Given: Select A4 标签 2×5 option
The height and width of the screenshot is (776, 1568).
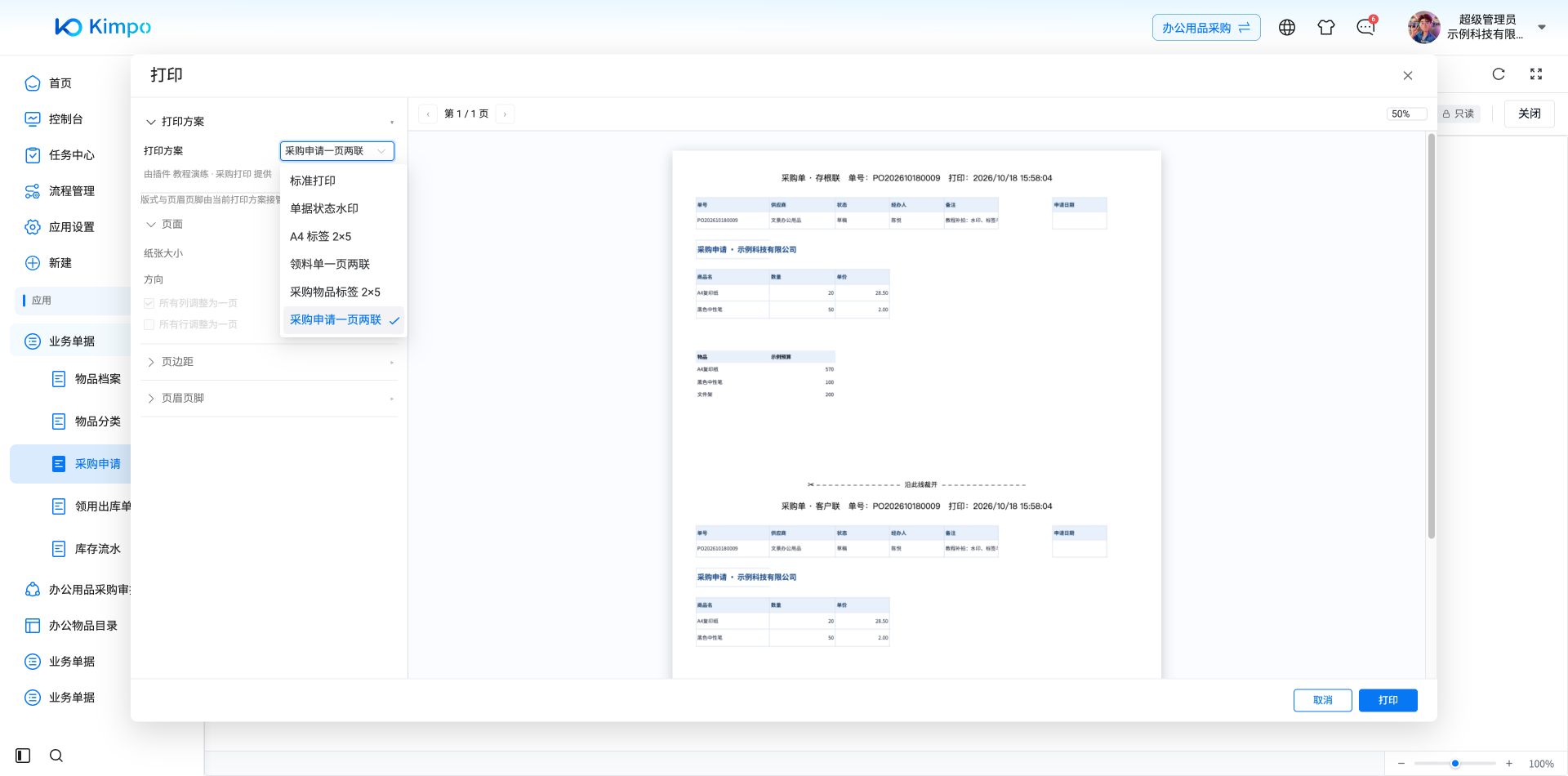Looking at the screenshot, I should point(343,236).
